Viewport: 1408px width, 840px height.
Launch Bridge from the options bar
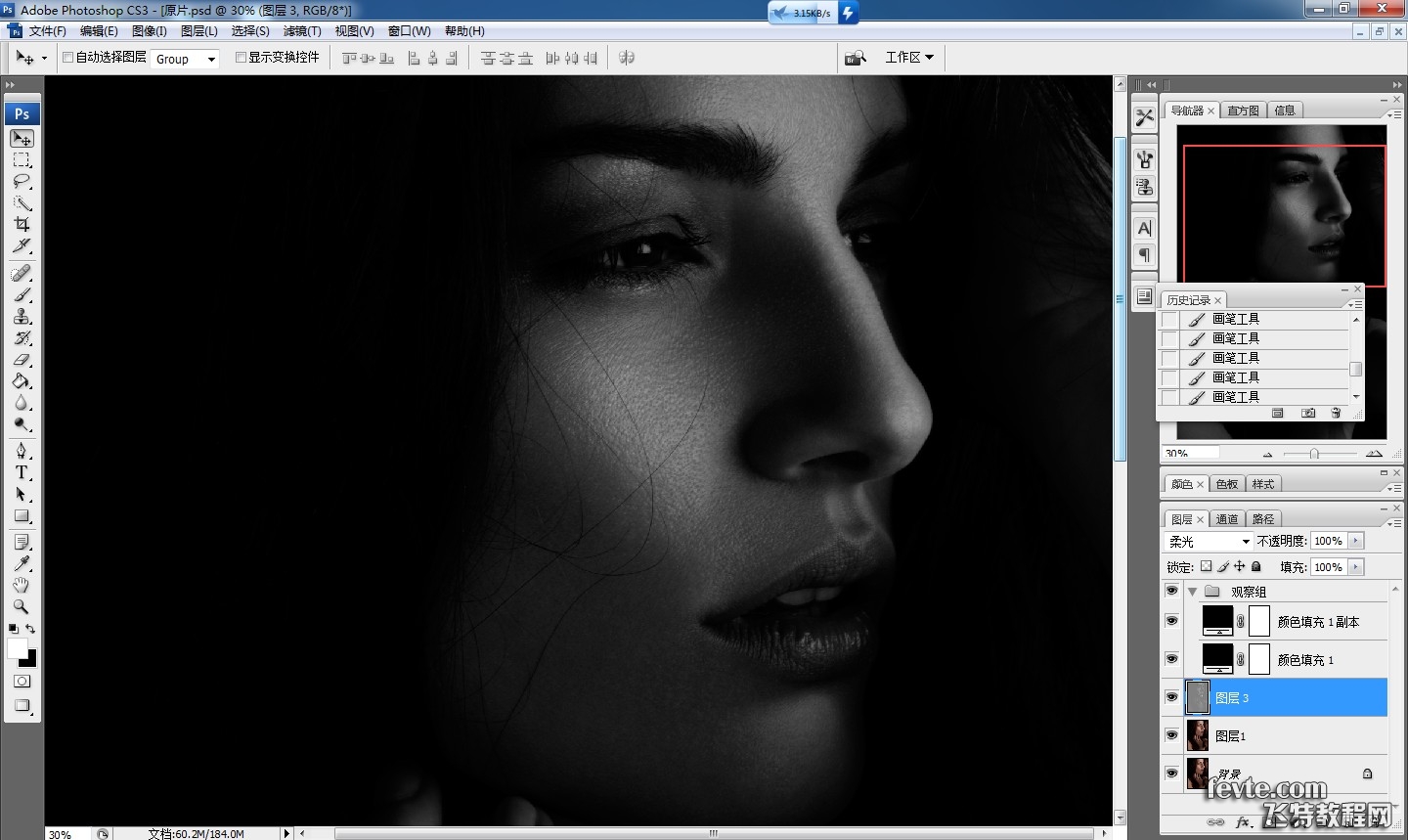[x=856, y=58]
